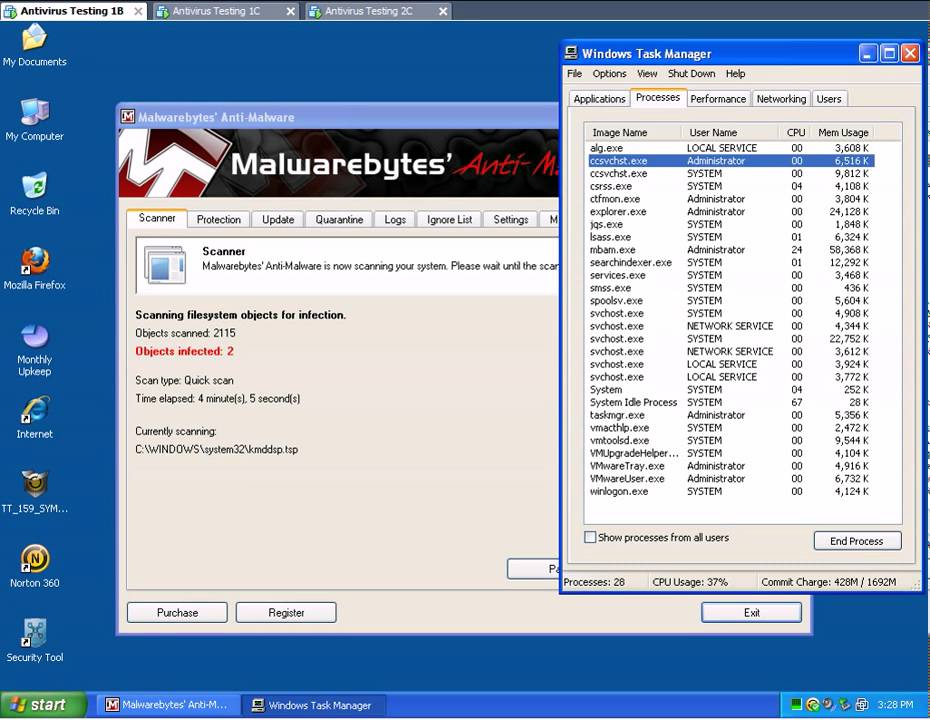Open the View menu in Task Manager

point(647,74)
